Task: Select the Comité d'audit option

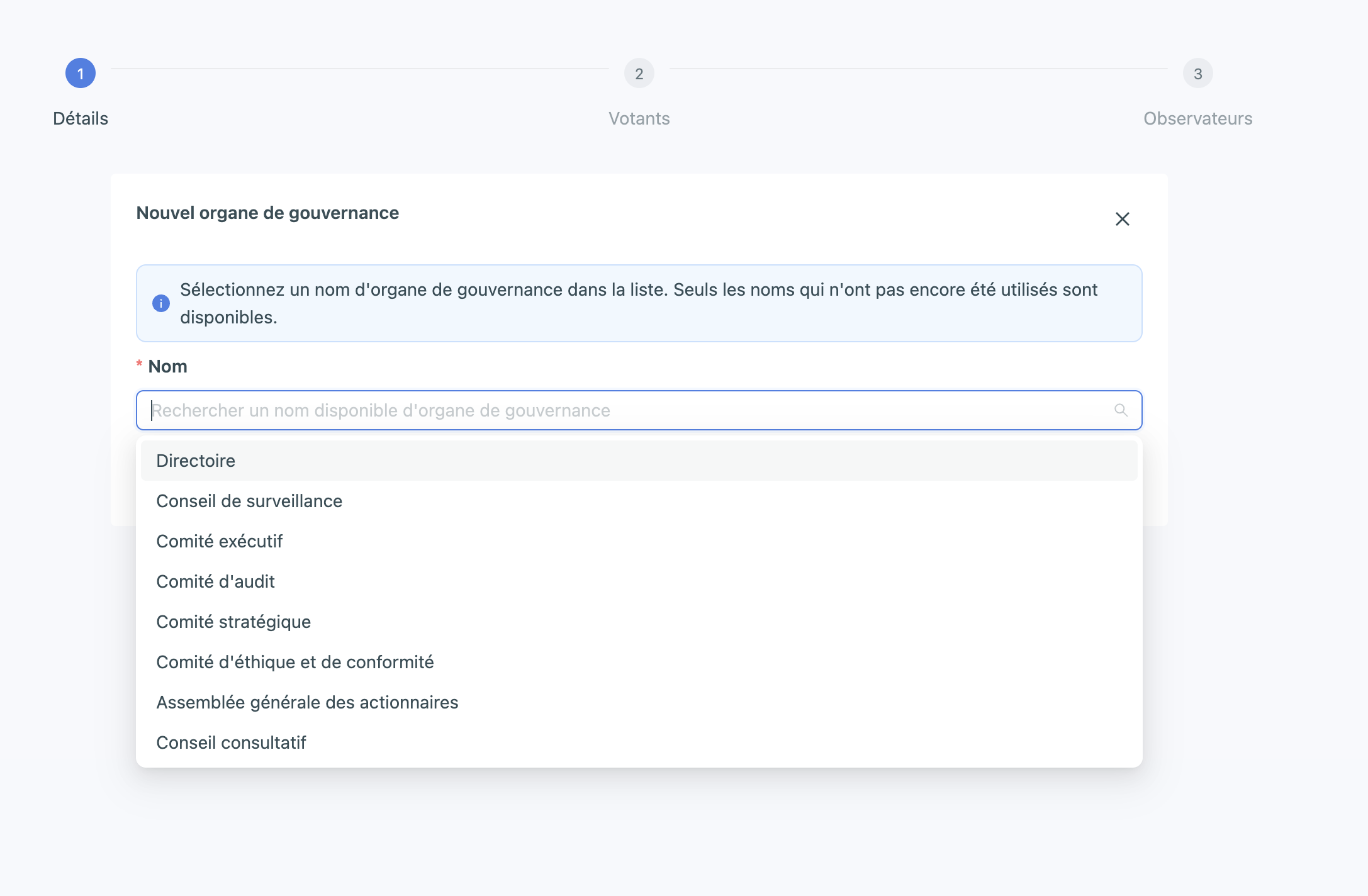Action: click(x=216, y=581)
